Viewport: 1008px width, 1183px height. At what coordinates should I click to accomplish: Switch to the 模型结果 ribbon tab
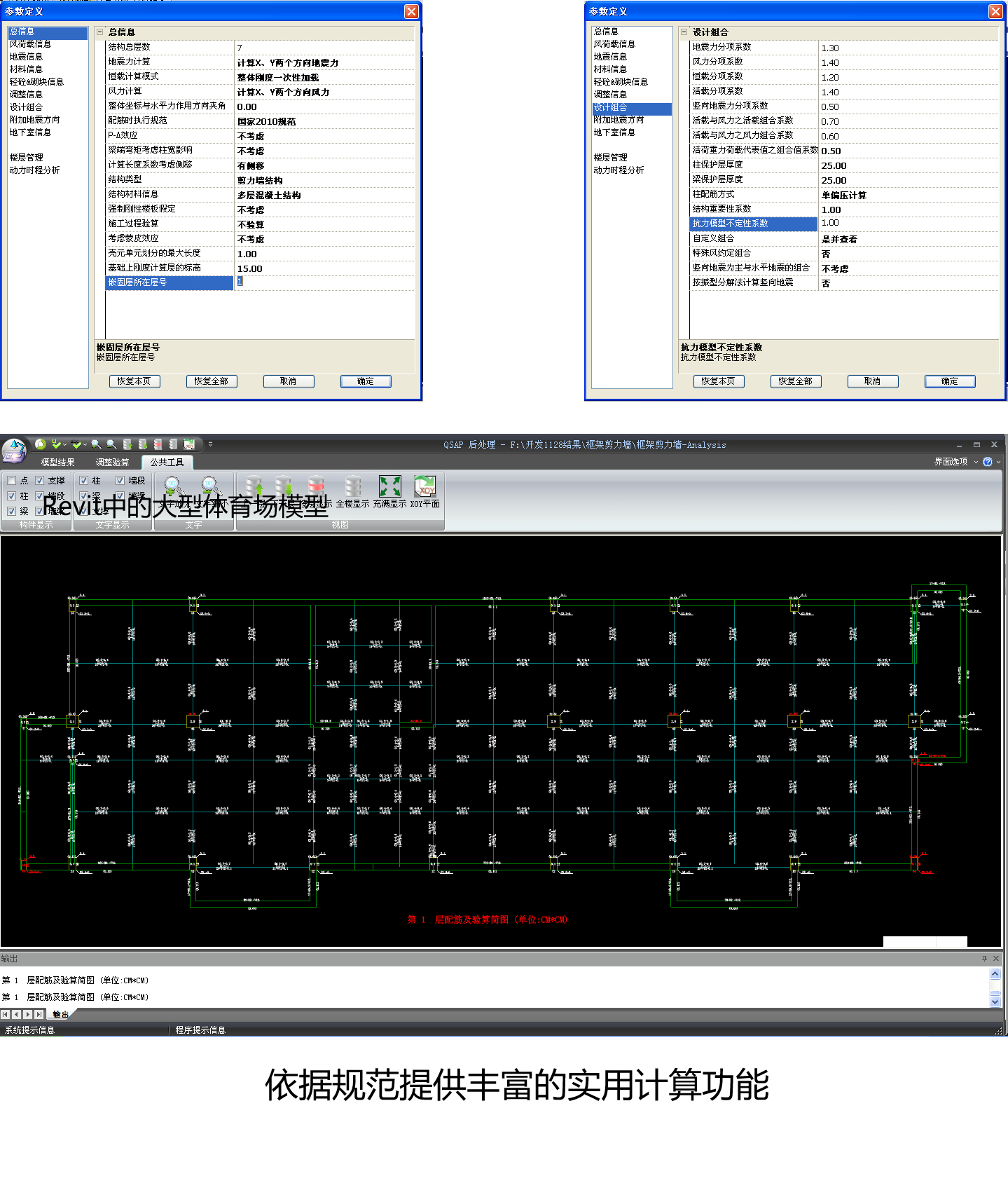57,463
